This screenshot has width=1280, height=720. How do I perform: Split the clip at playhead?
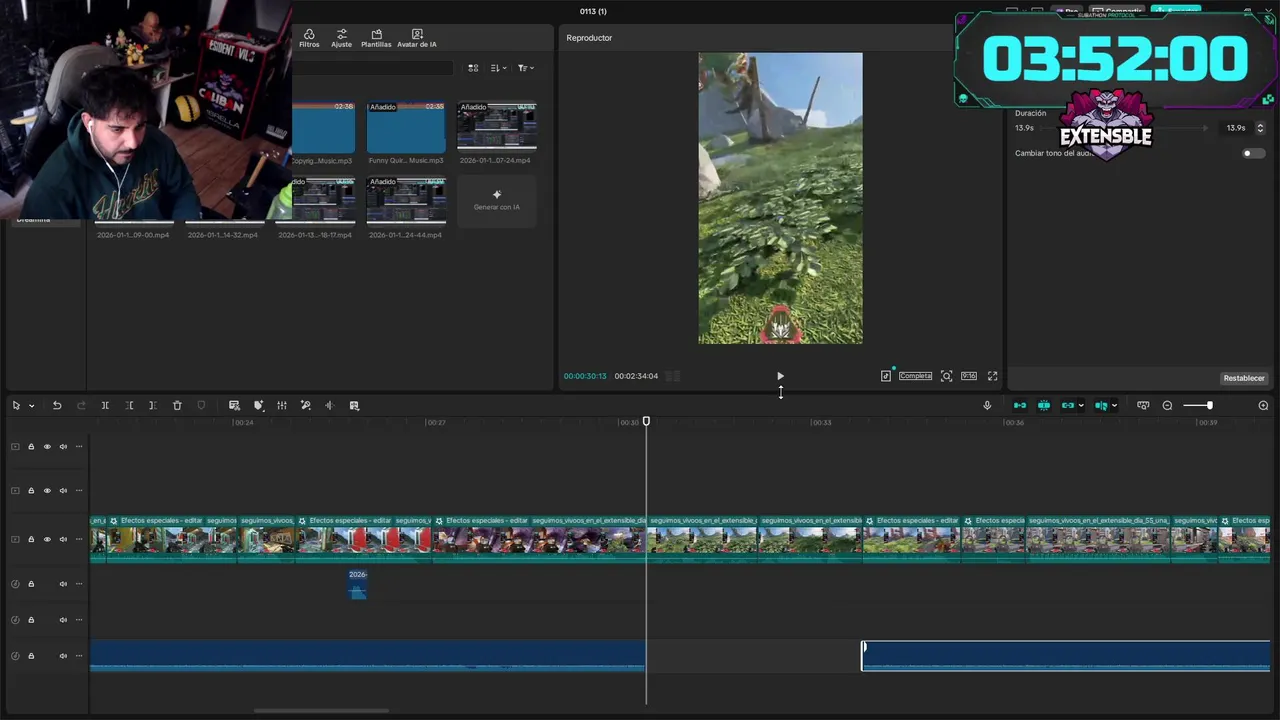pos(105,405)
